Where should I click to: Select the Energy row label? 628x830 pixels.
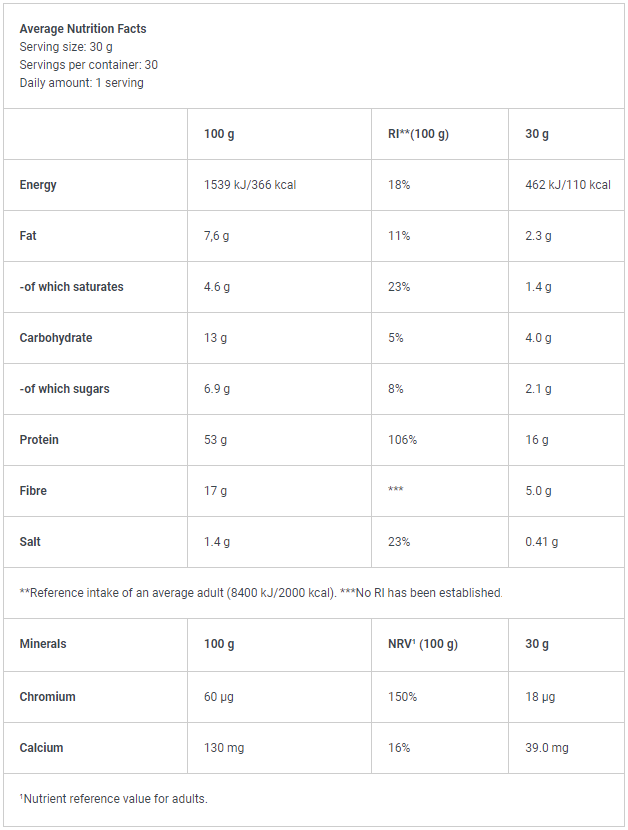(38, 185)
